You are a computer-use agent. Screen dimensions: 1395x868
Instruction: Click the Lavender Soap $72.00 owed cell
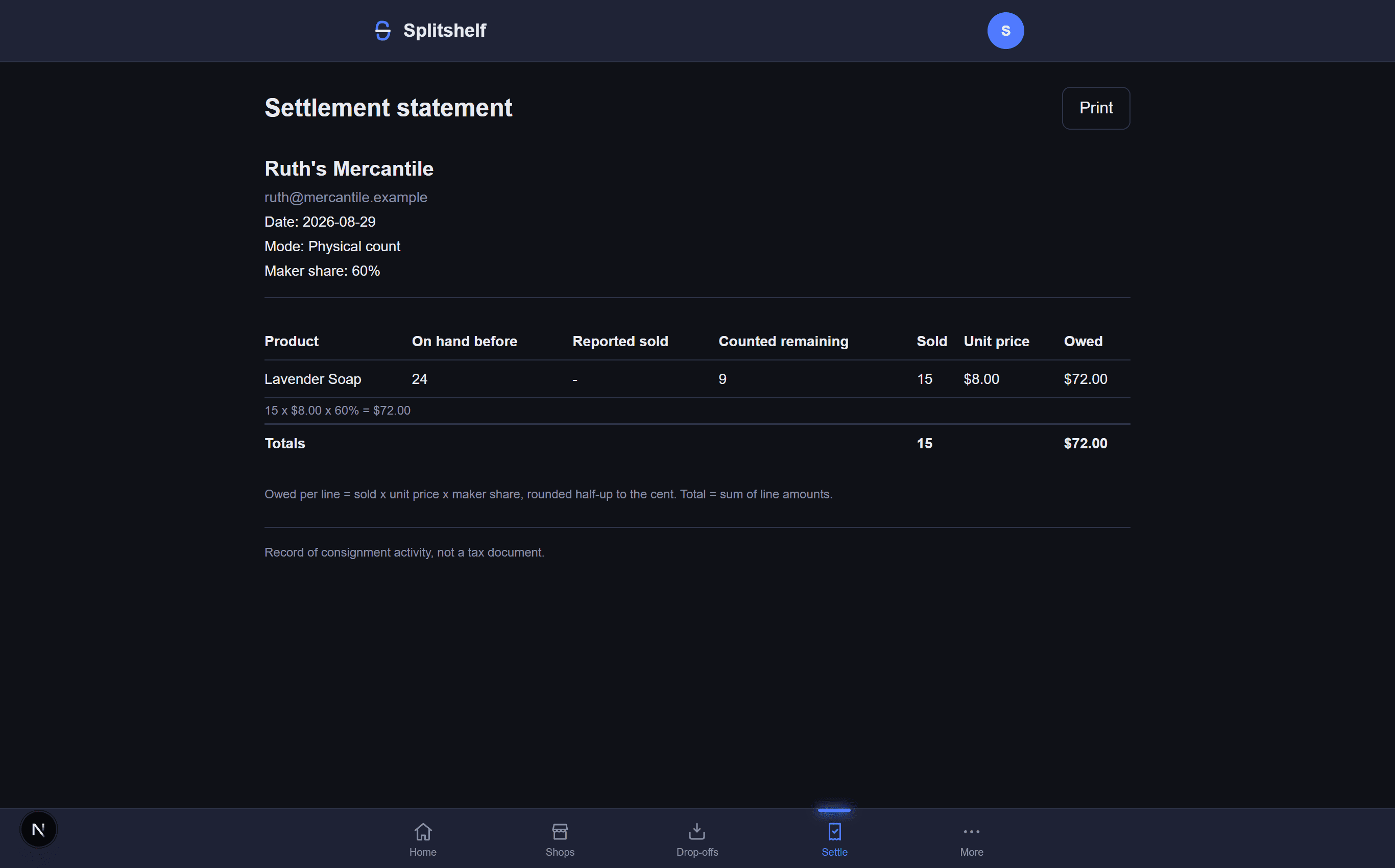click(1085, 379)
